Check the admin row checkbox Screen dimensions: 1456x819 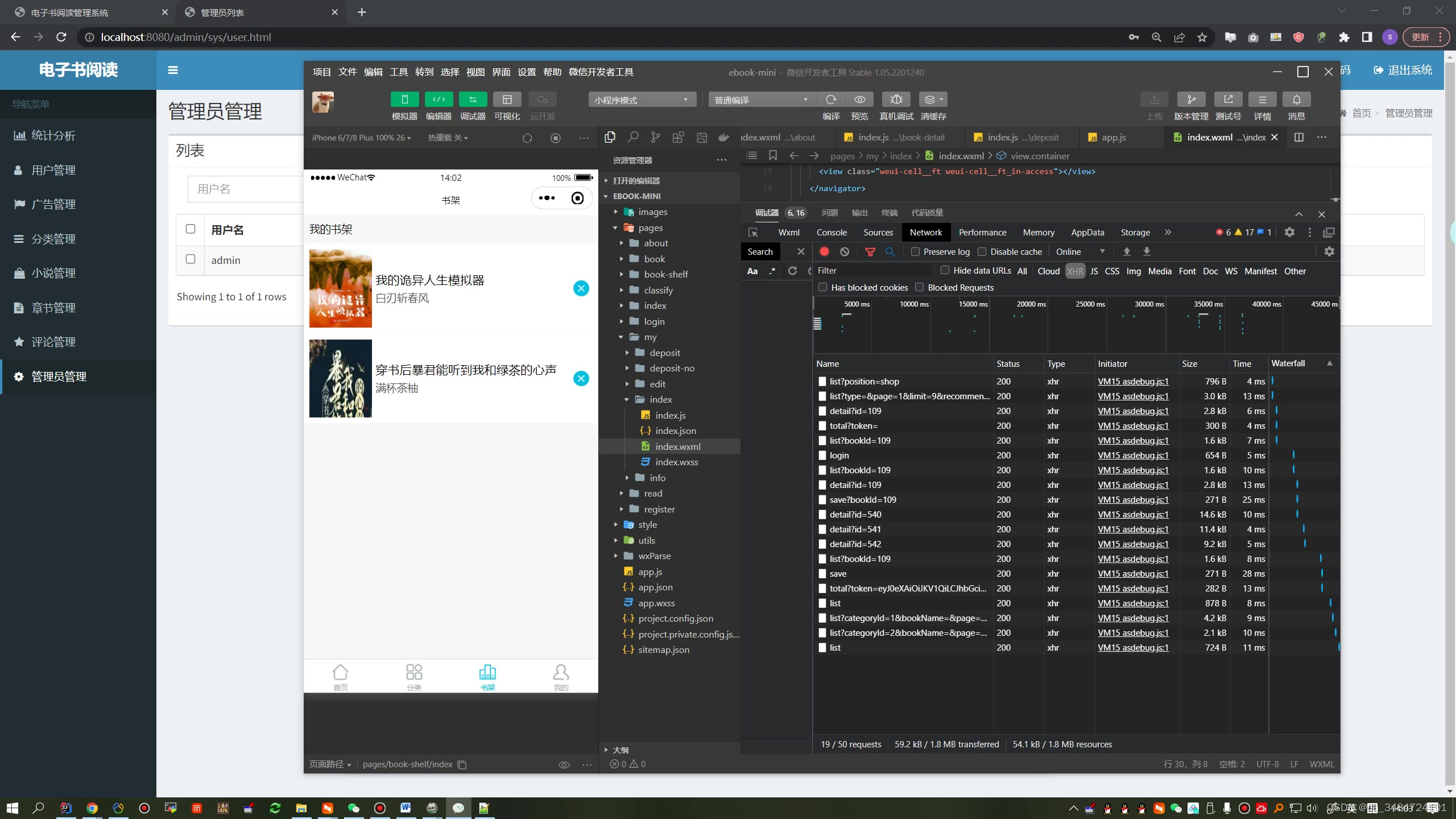191,259
